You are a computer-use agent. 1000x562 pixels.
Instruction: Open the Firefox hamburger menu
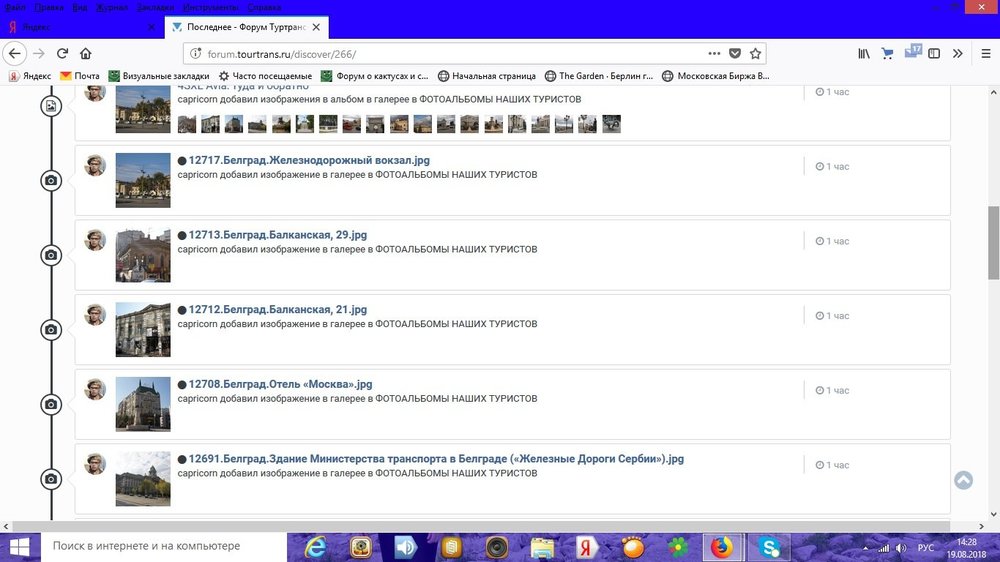tap(986, 54)
